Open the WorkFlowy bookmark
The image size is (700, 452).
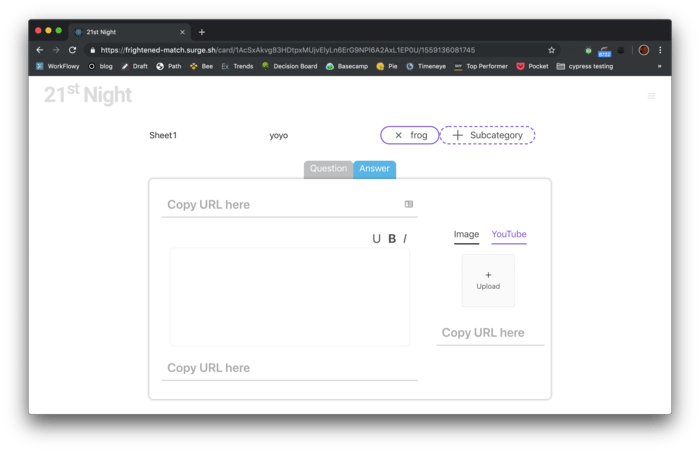coord(60,66)
